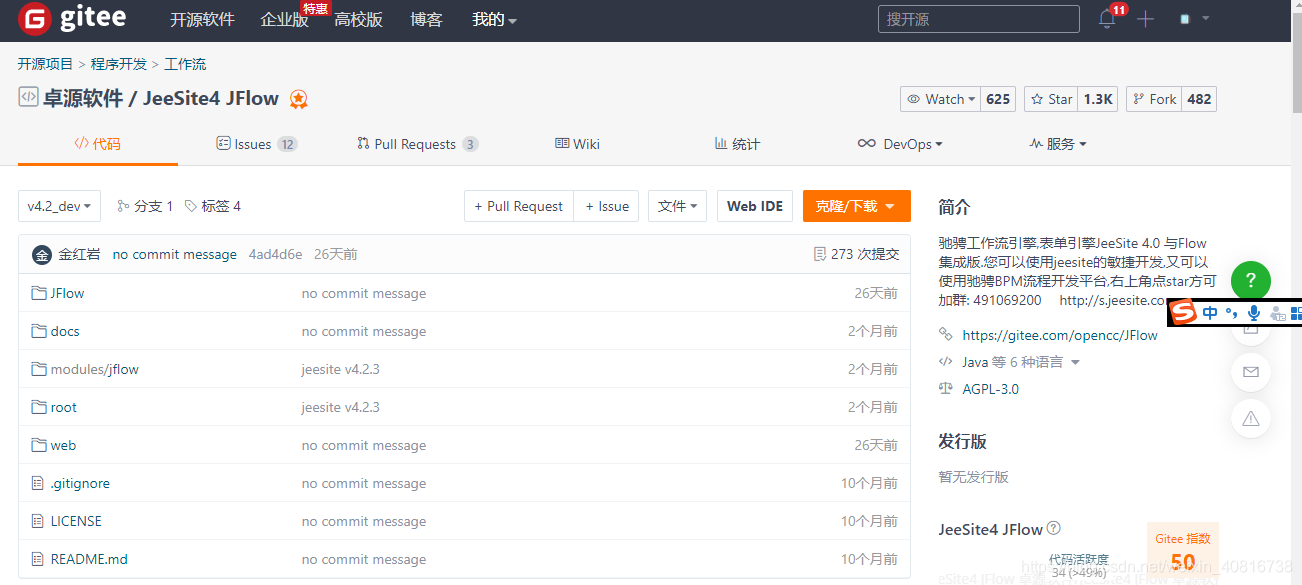
Task: Open the root folder
Action: [63, 407]
